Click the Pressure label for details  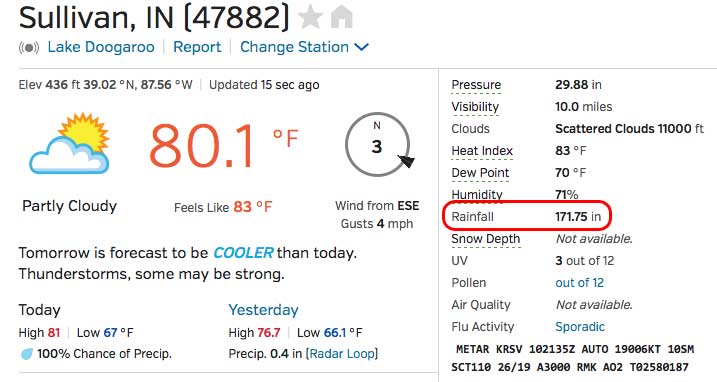476,85
